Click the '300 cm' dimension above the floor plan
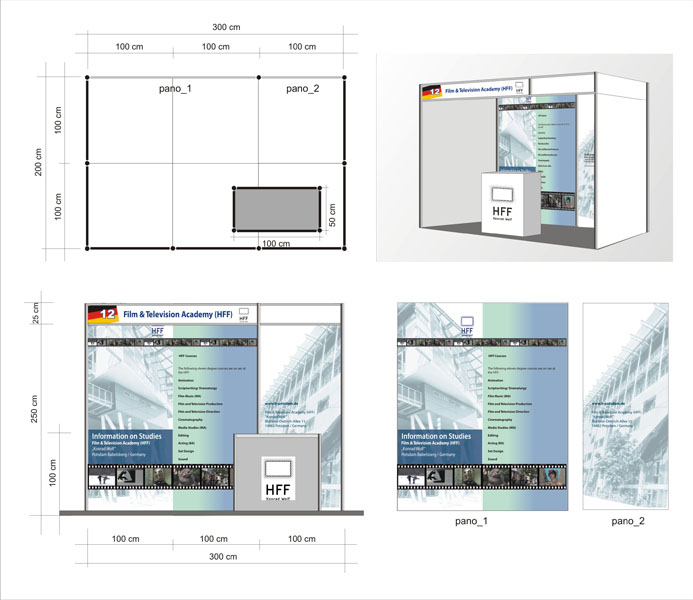This screenshot has width=693, height=600. tap(226, 27)
